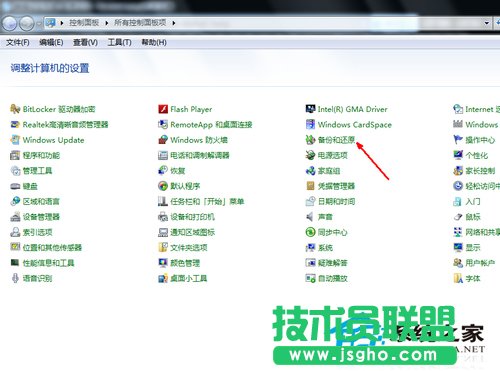Image resolution: width=500 pixels, height=371 pixels.
Task: Click the 颜色管理 monitor icon
Action: click(x=163, y=263)
